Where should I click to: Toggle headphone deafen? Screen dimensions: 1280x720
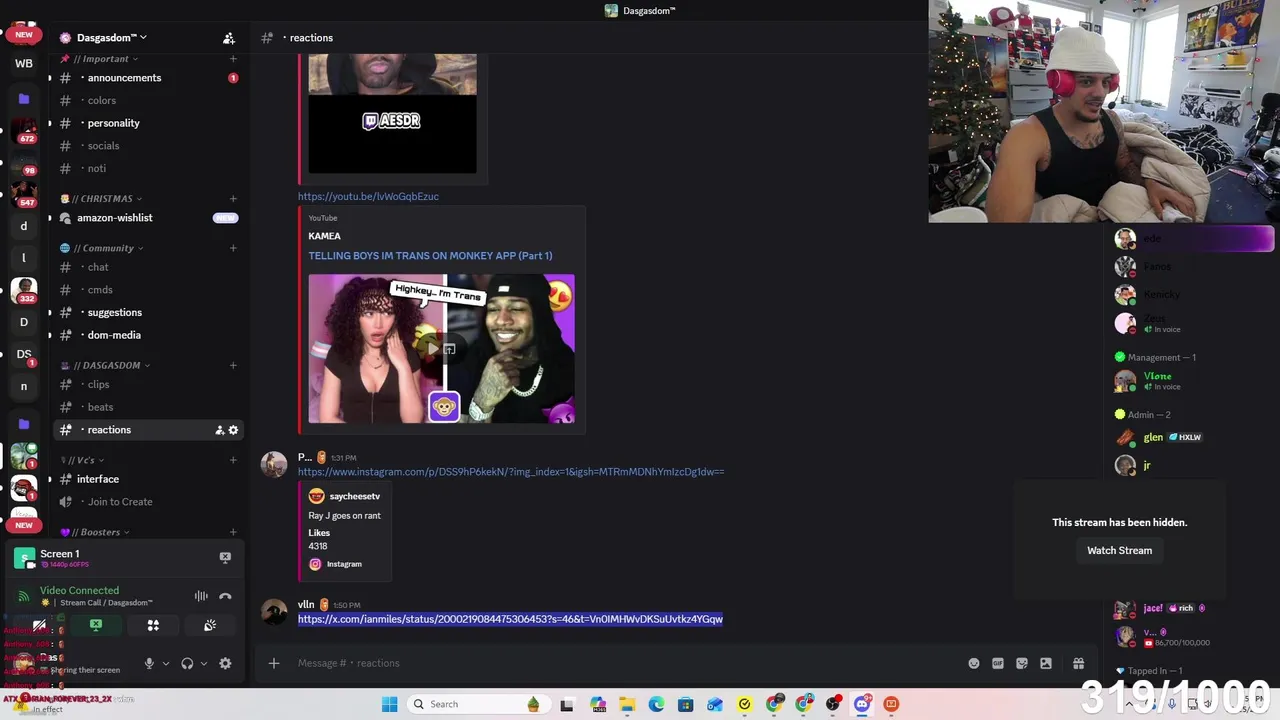(187, 663)
